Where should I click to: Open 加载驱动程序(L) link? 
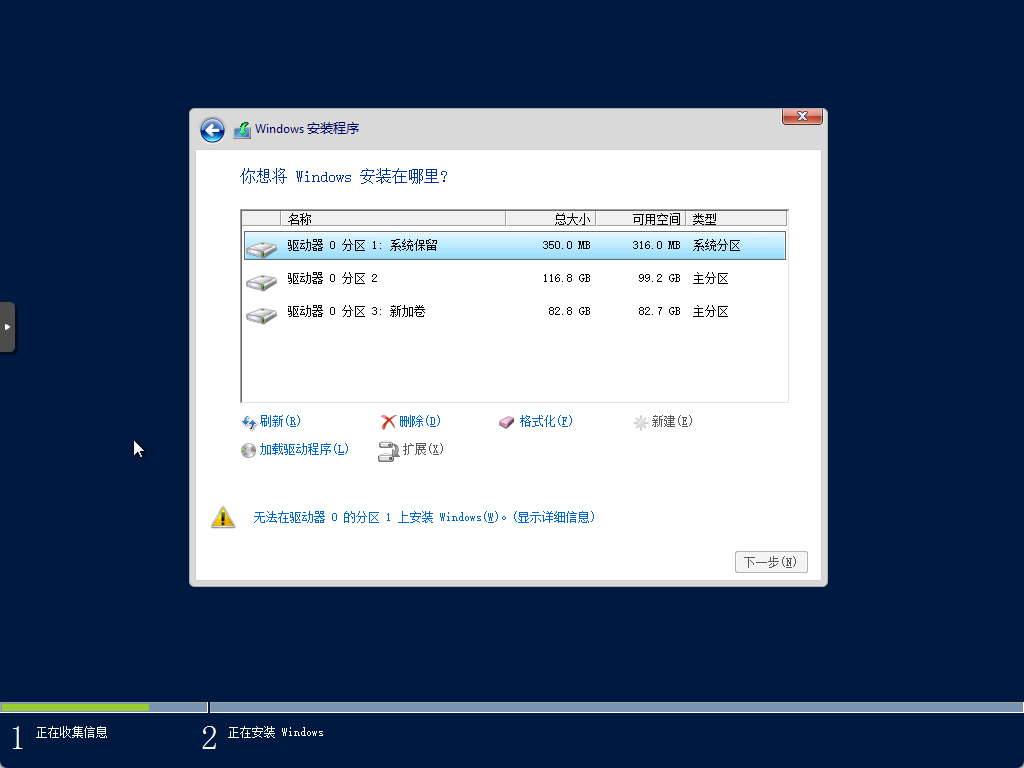(304, 449)
